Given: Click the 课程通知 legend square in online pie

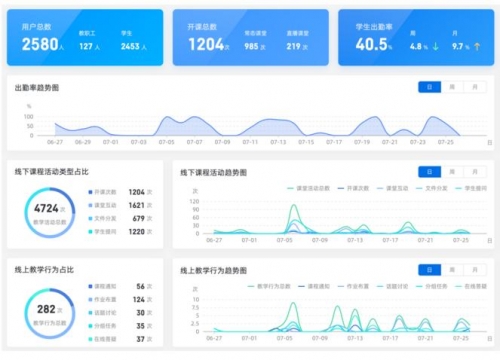Looking at the screenshot, I should [x=90, y=286].
